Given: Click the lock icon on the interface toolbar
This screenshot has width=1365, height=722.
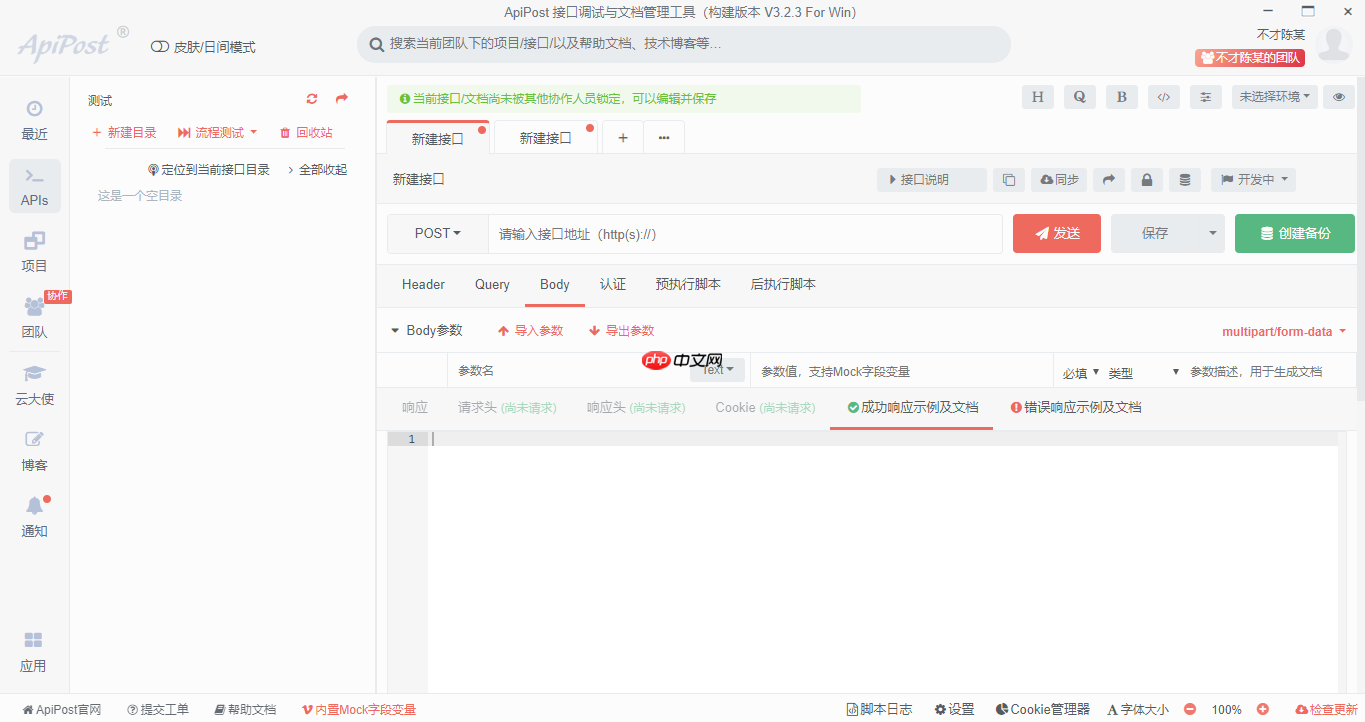Looking at the screenshot, I should point(1146,180).
